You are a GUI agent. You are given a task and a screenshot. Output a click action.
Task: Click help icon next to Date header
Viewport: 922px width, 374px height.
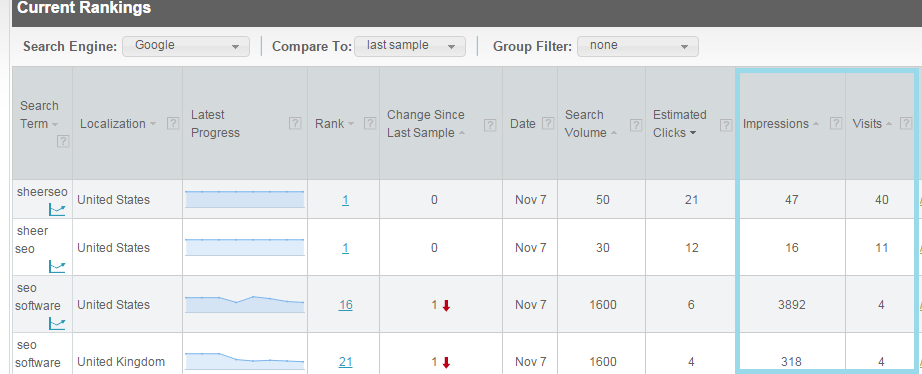click(547, 123)
